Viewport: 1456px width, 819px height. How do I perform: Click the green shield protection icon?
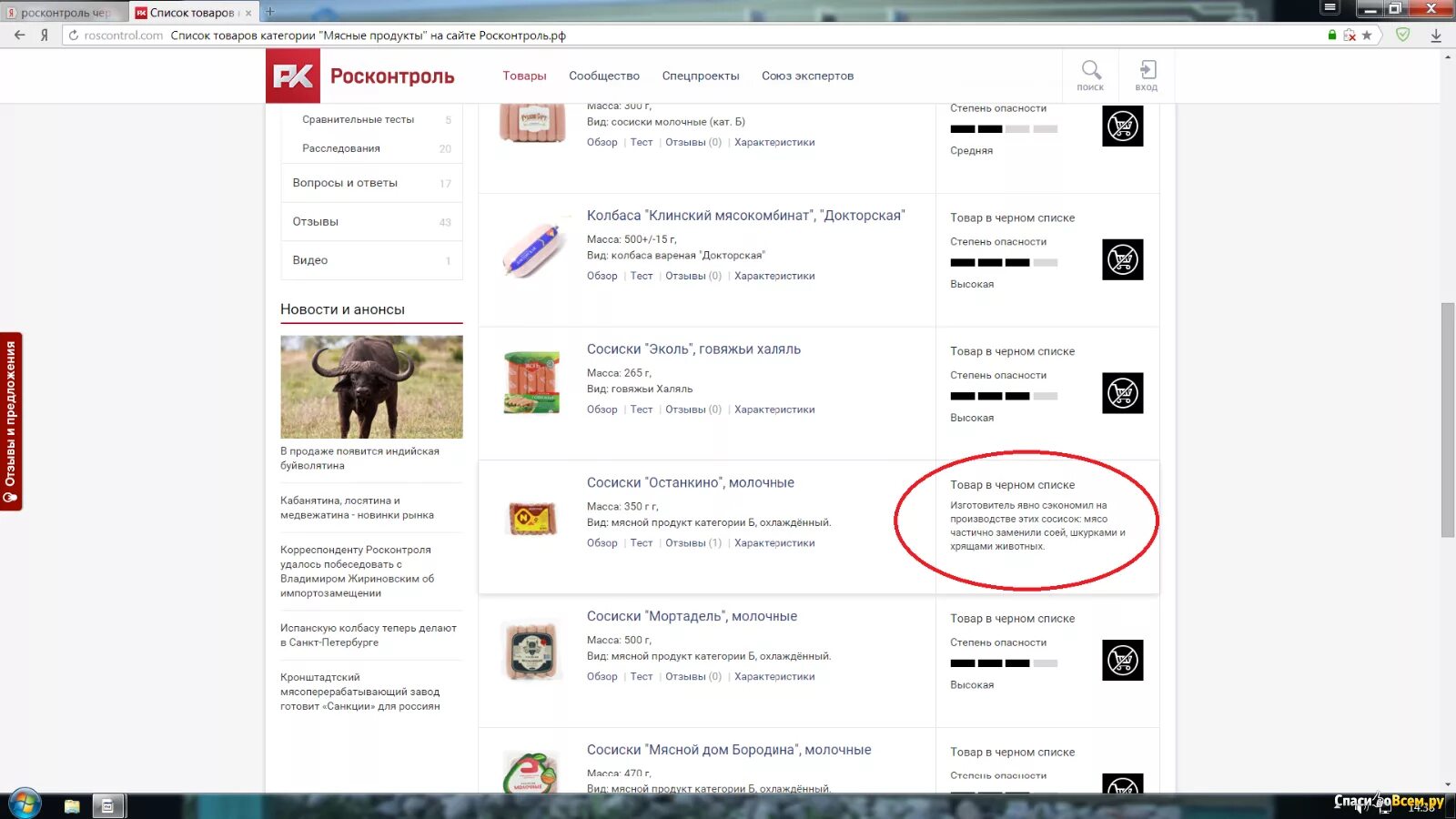click(x=1402, y=35)
